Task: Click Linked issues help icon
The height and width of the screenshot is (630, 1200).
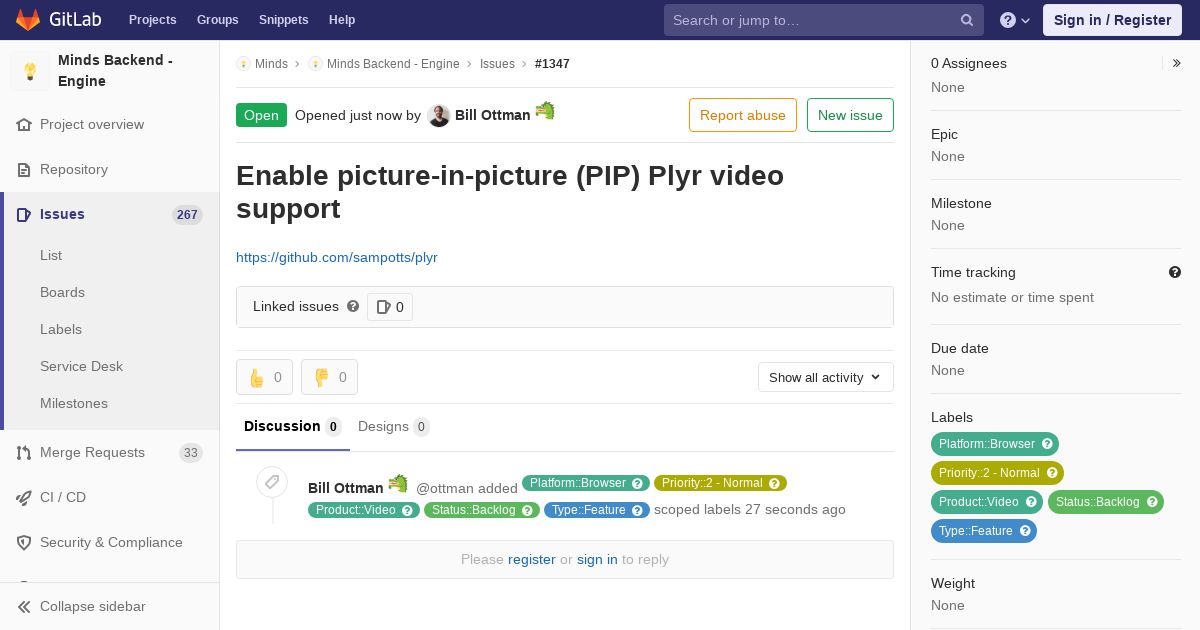Action: point(353,306)
